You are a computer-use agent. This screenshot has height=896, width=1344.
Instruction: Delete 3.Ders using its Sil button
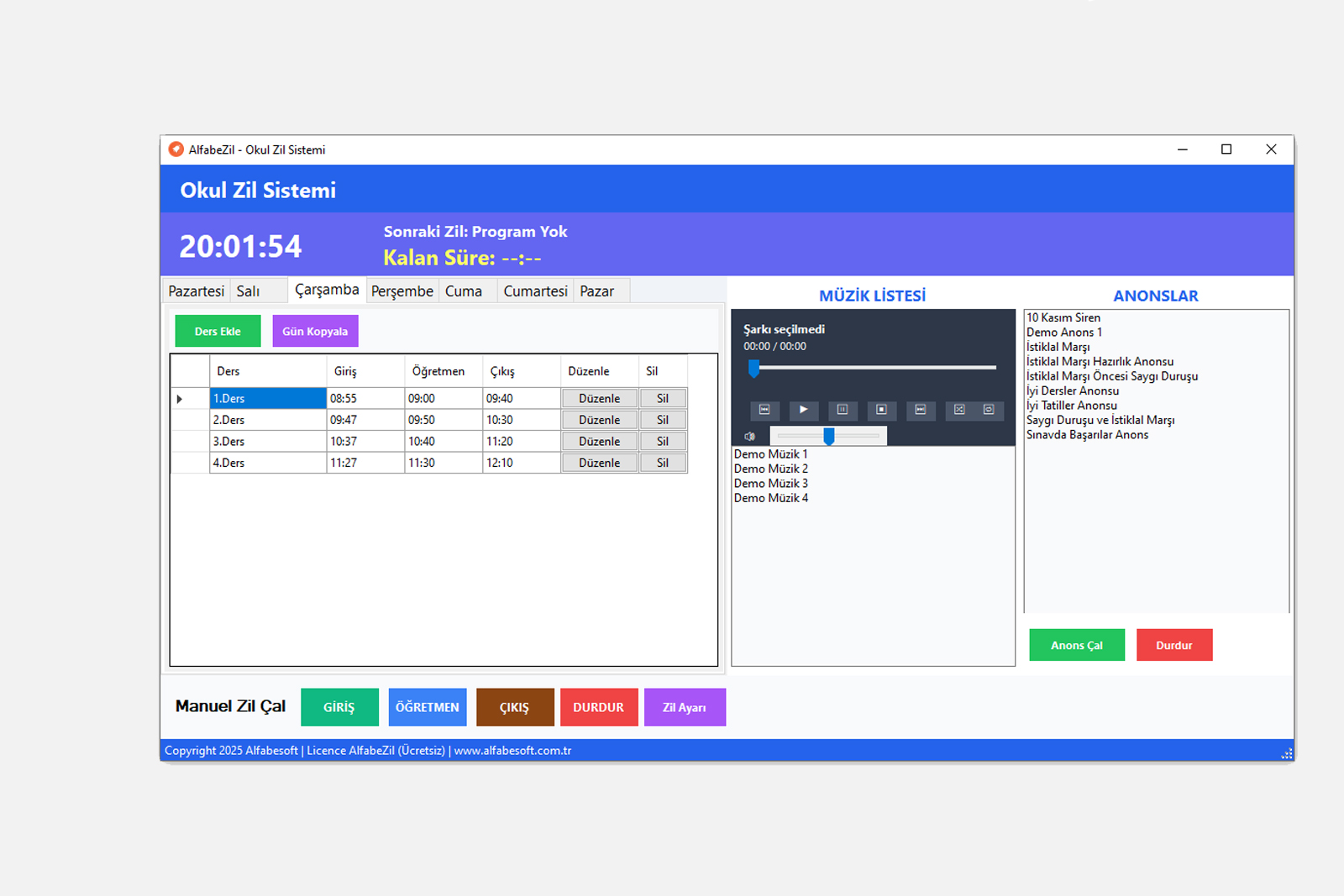click(663, 442)
